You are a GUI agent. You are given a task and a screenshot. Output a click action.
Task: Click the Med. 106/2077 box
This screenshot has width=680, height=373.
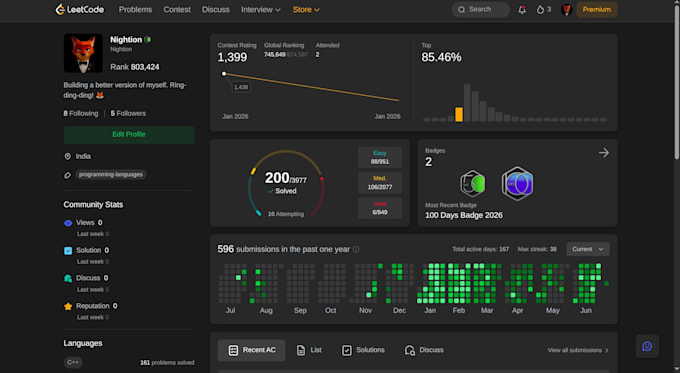[380, 183]
